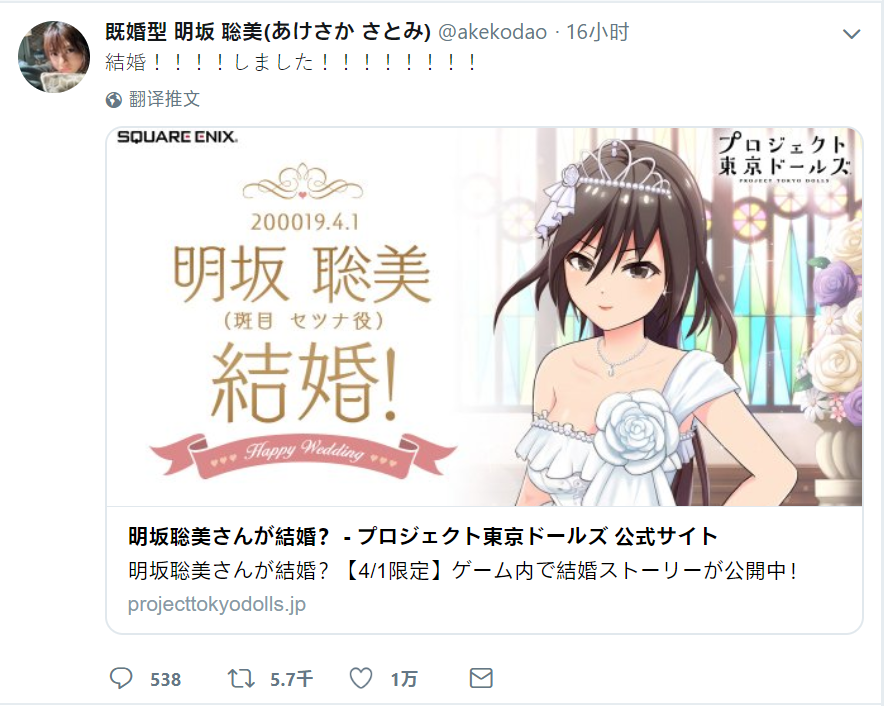The width and height of the screenshot is (884, 706).
Task: Click the Square Enix logo in card
Action: tap(177, 137)
